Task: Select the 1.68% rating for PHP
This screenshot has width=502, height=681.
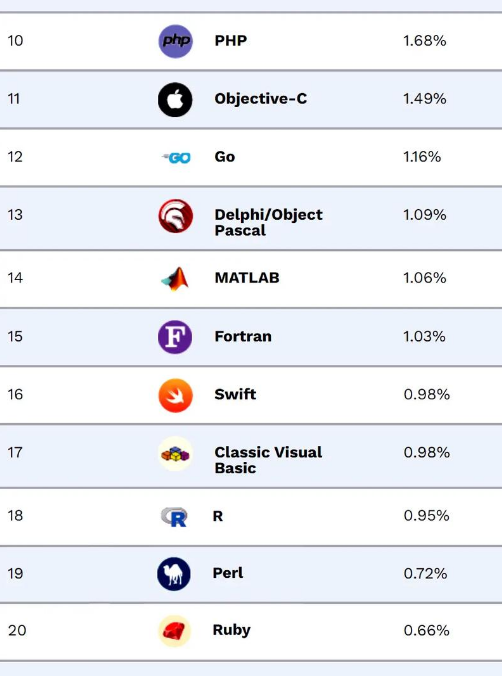Action: (x=424, y=41)
